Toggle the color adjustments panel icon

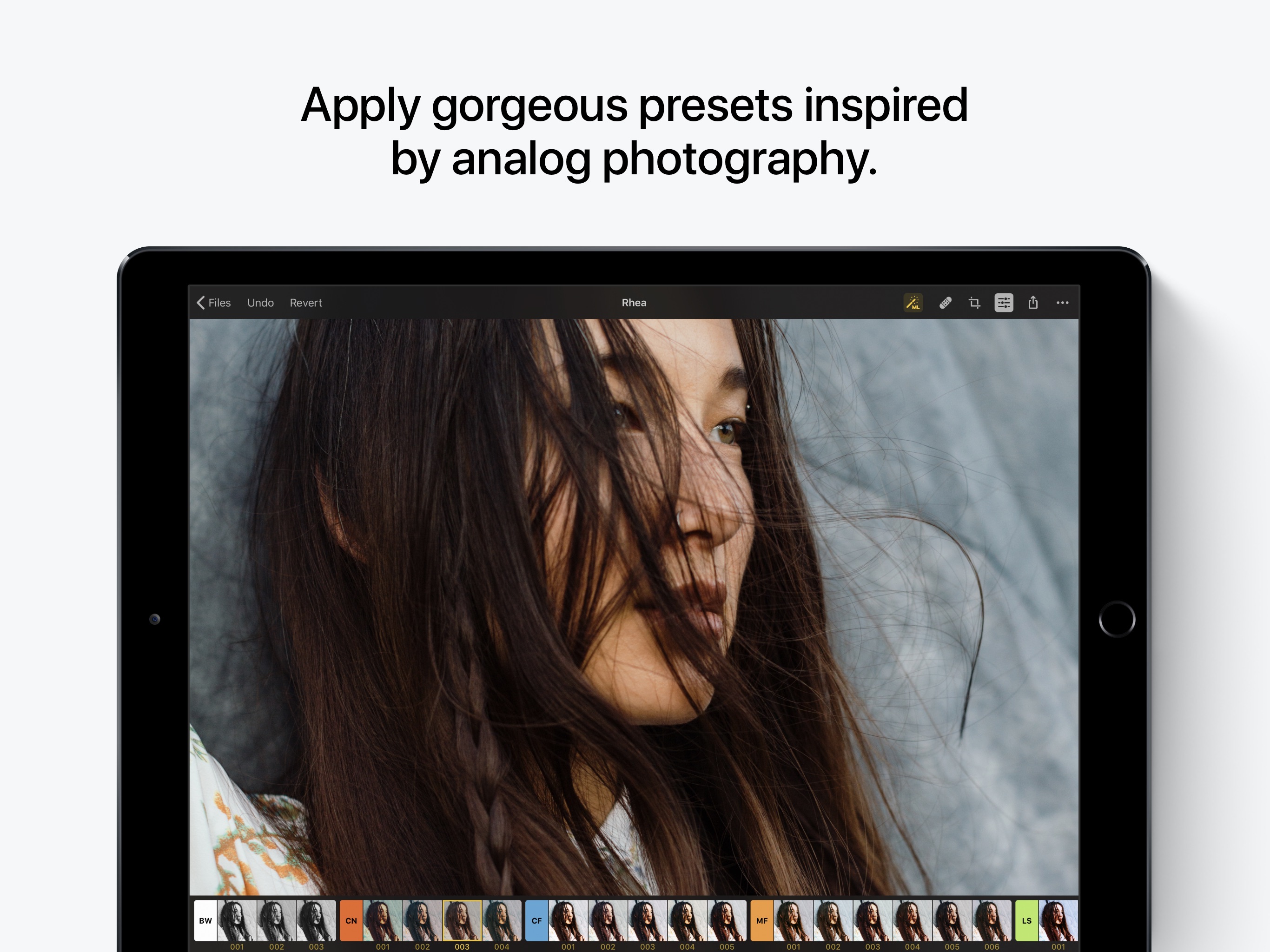tap(1004, 303)
